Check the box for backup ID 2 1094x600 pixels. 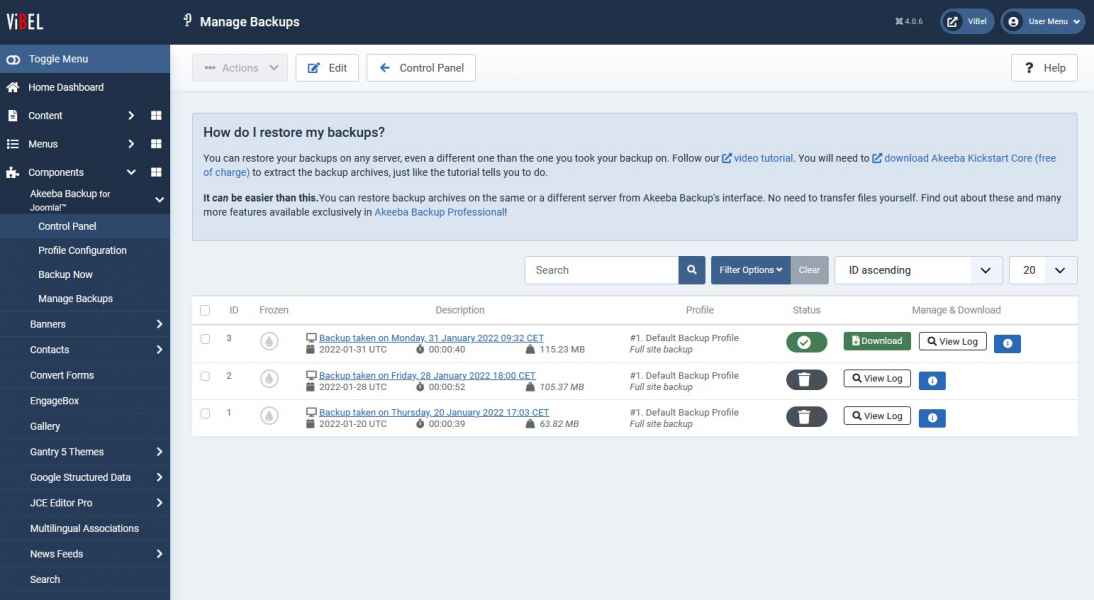[x=205, y=376]
